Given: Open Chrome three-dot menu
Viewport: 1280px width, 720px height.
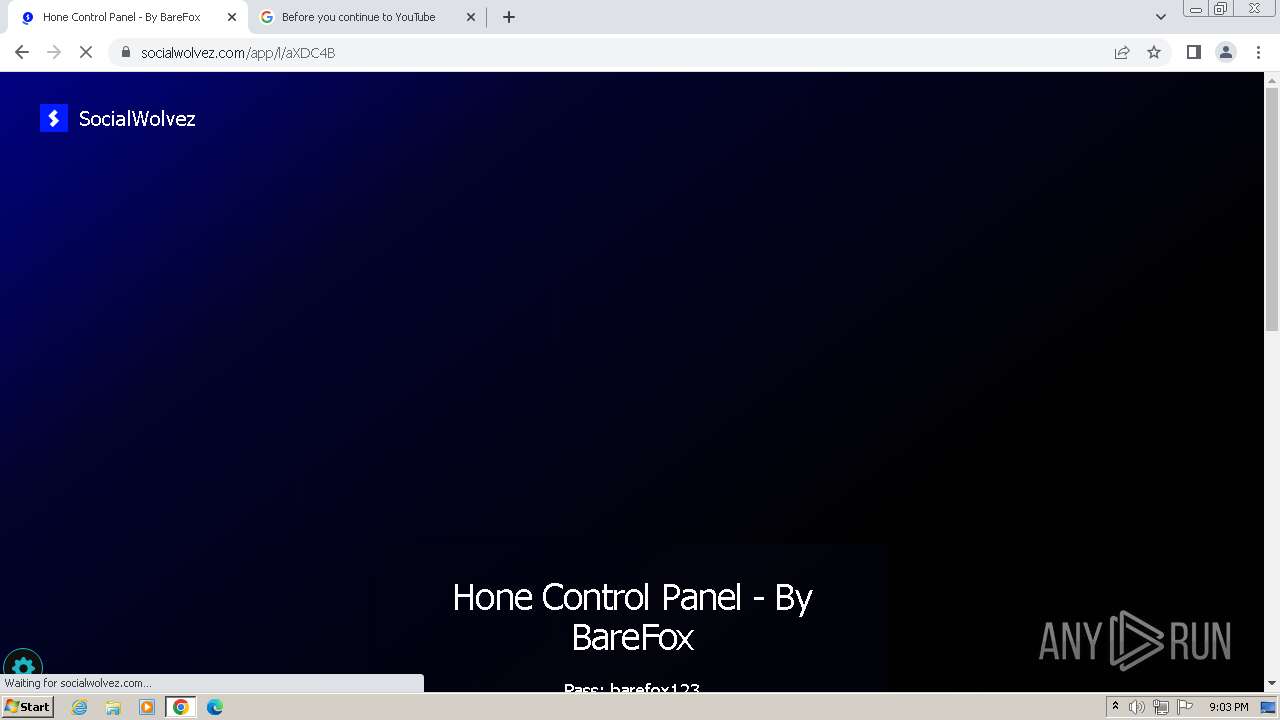Looking at the screenshot, I should click(1258, 52).
